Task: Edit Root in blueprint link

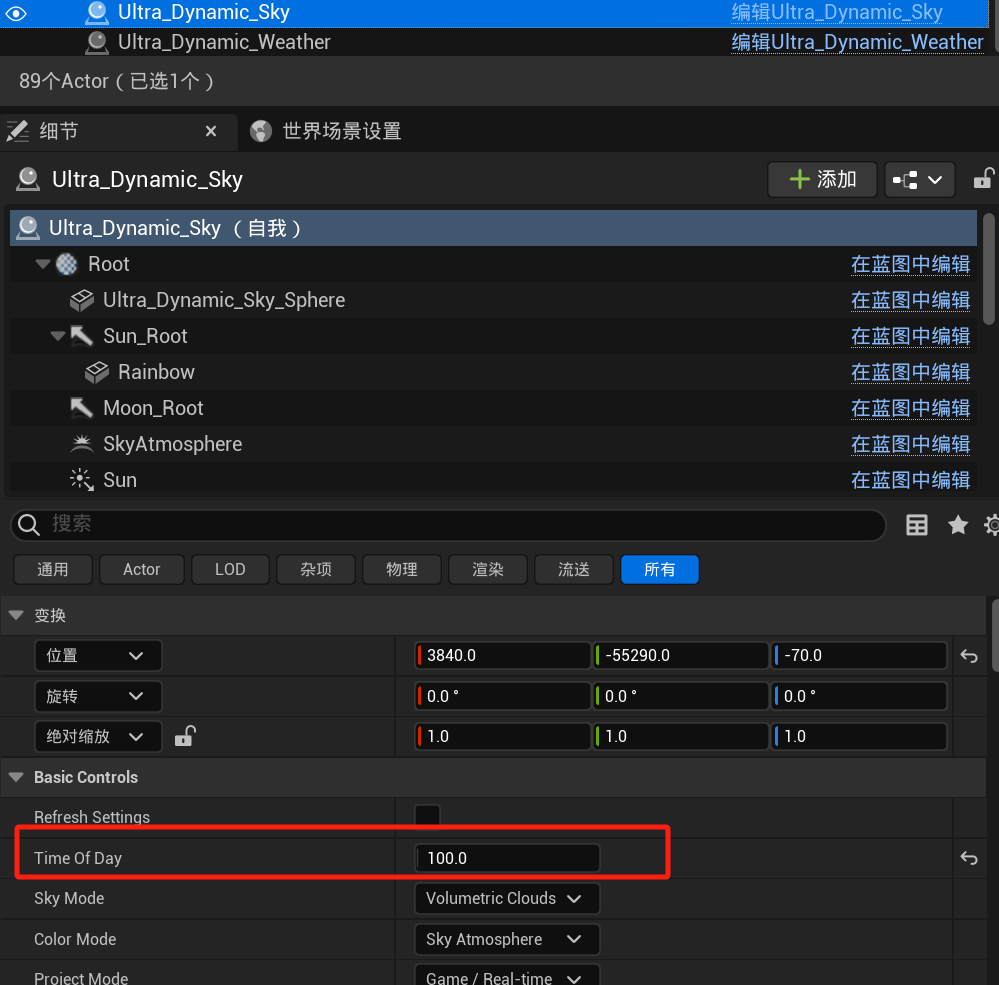Action: point(910,264)
